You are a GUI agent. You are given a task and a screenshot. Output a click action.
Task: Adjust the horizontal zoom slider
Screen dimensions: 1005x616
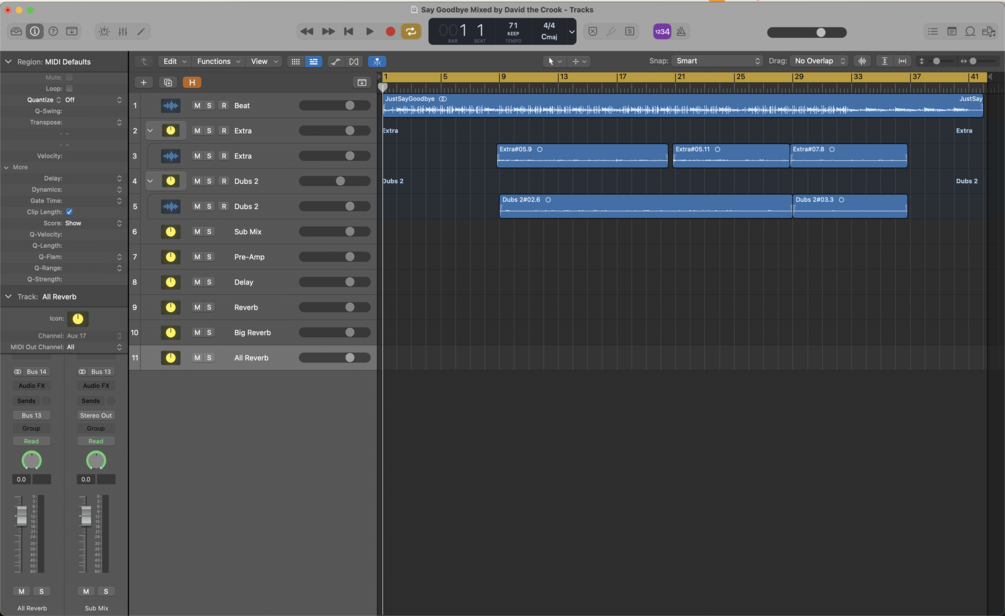click(973, 61)
